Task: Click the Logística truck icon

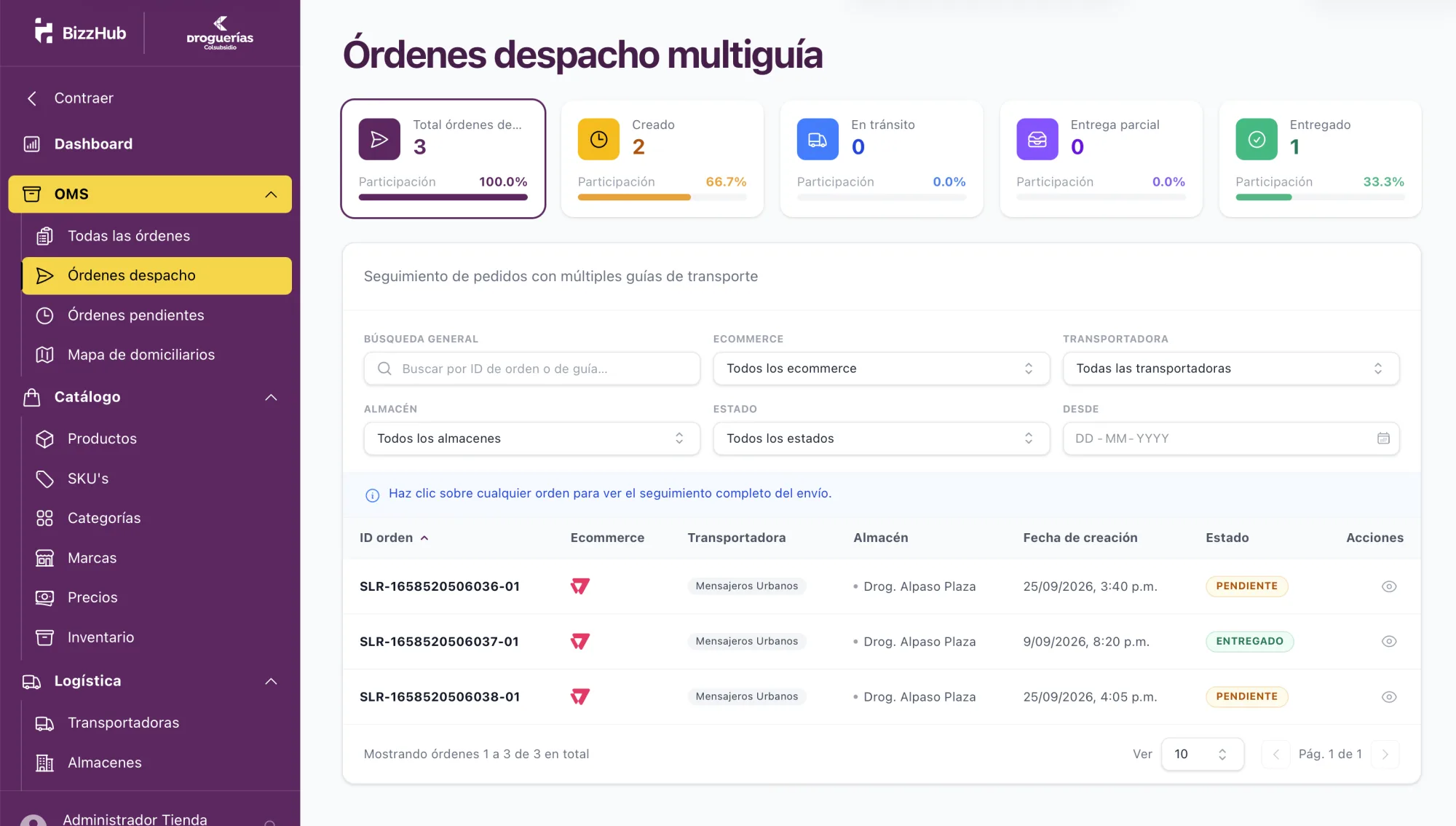Action: pyautogui.click(x=32, y=682)
